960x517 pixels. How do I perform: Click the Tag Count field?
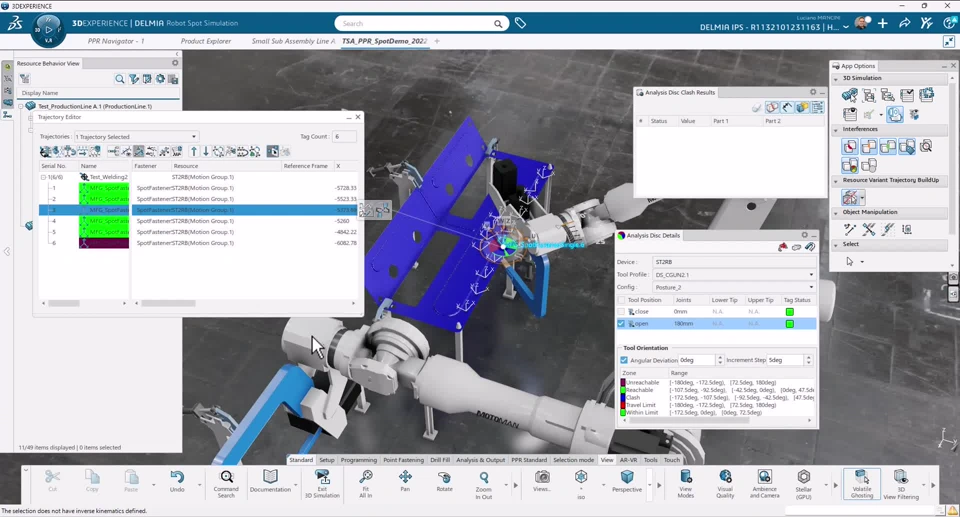click(x=345, y=137)
